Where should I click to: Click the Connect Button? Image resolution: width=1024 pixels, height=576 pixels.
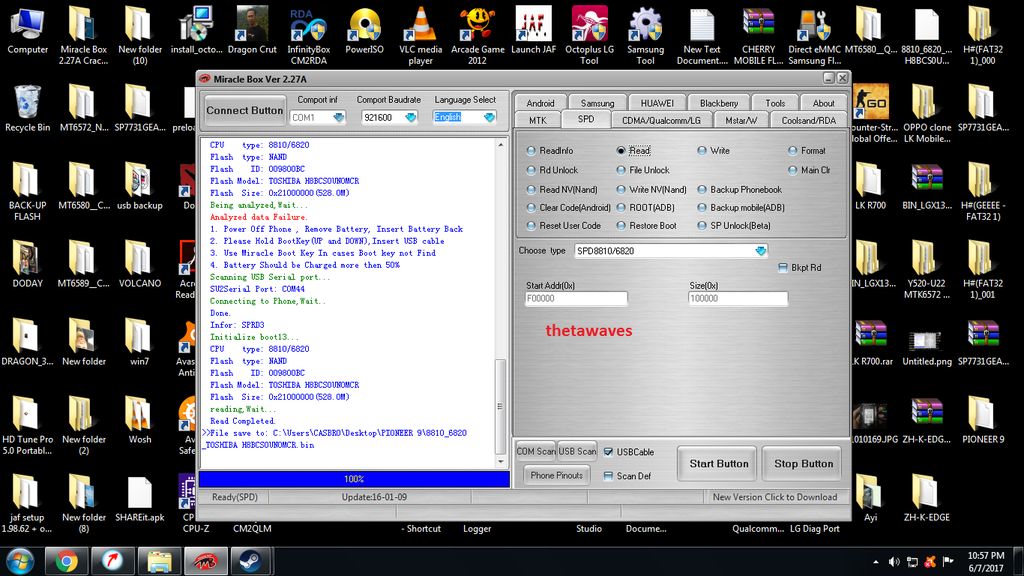[244, 110]
